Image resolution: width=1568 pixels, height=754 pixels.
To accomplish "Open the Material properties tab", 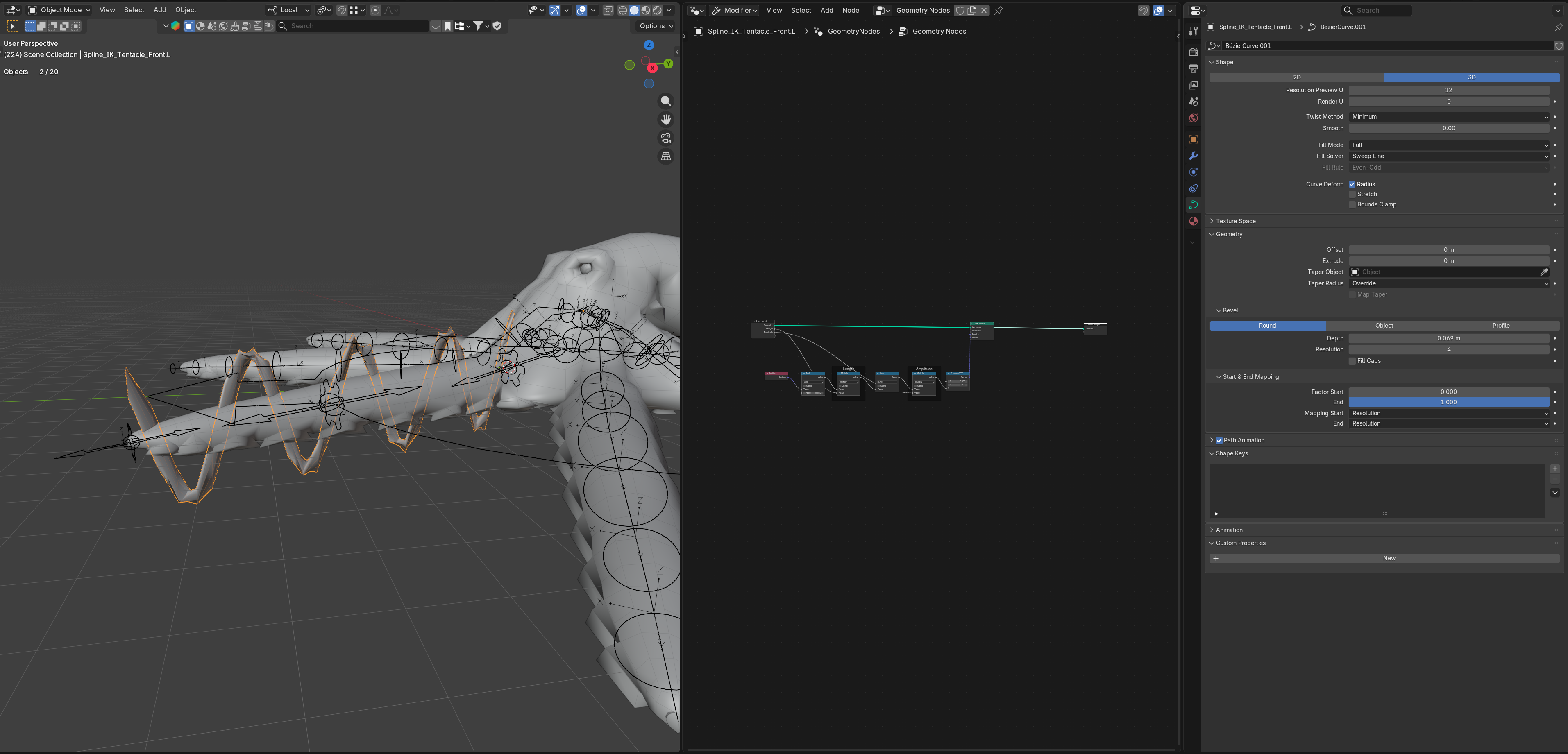I will (1193, 222).
